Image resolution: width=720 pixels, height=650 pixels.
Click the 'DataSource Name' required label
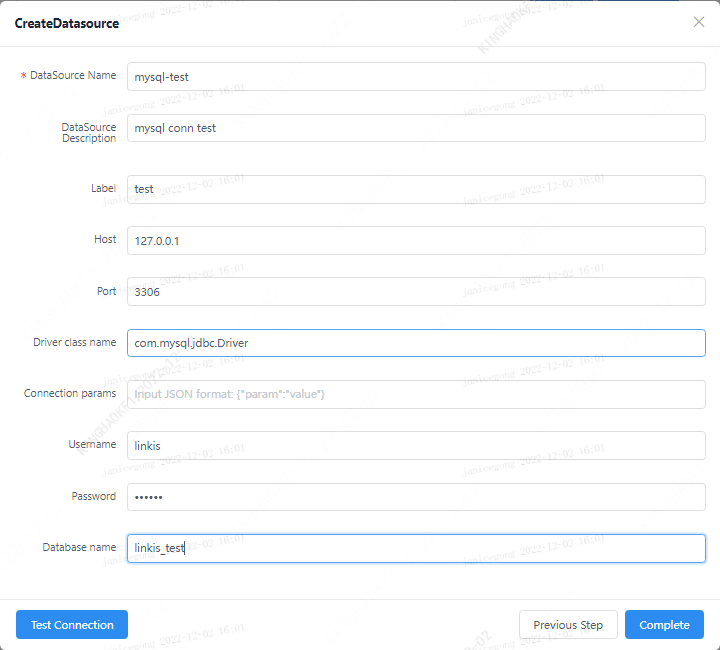(x=73, y=76)
